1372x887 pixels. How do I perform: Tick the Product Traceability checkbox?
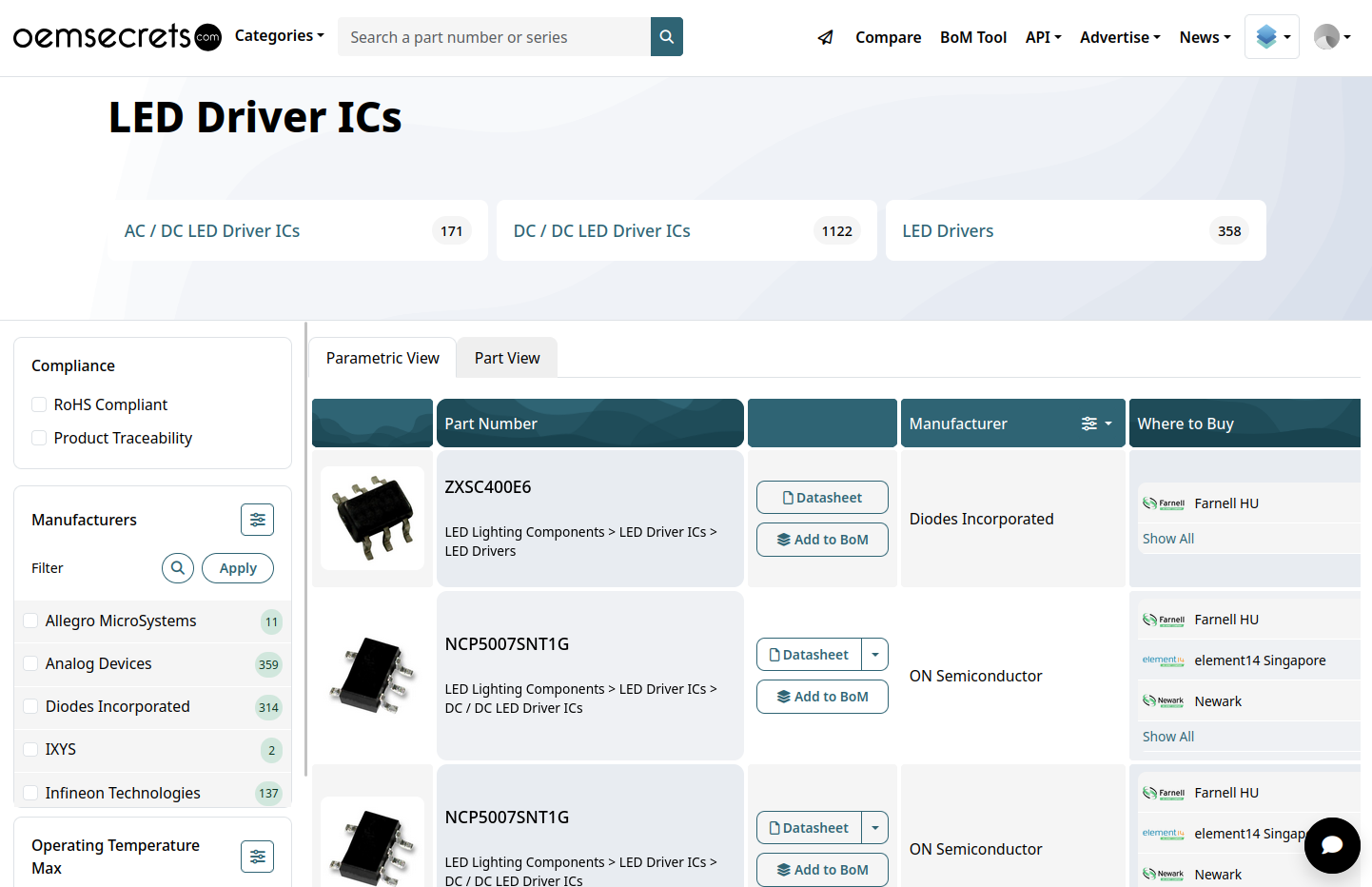point(39,438)
